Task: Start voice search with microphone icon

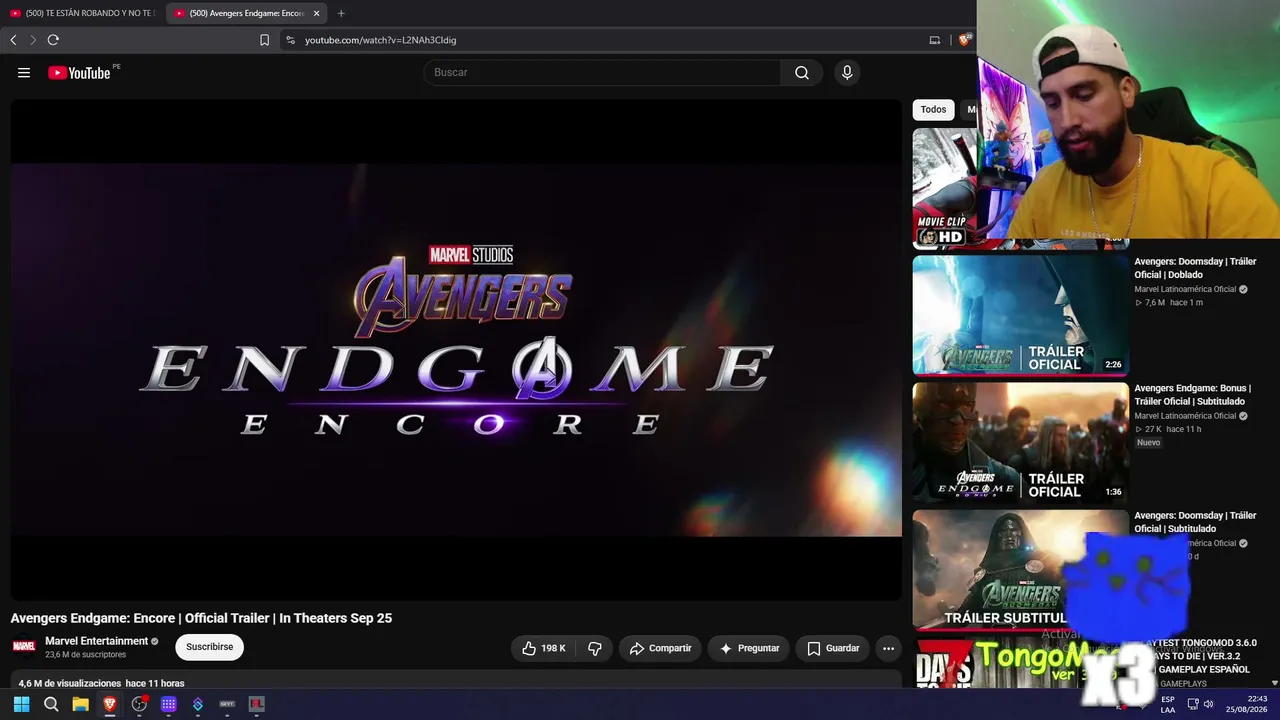Action: [847, 72]
